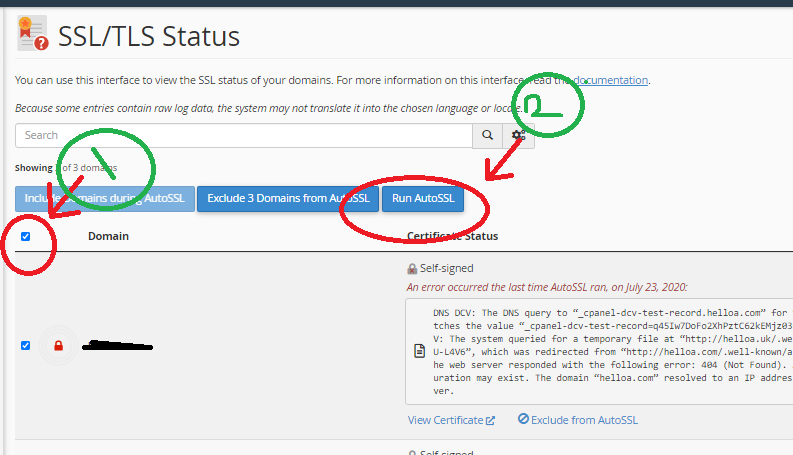Click the Exclude from AutoSSL link
Viewport: 793px width, 455px height.
[x=584, y=420]
